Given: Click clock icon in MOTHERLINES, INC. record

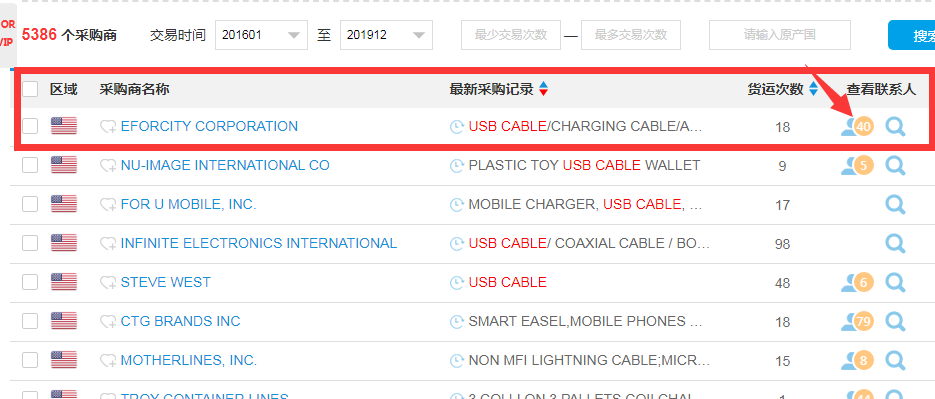Looking at the screenshot, I should click(x=457, y=361).
